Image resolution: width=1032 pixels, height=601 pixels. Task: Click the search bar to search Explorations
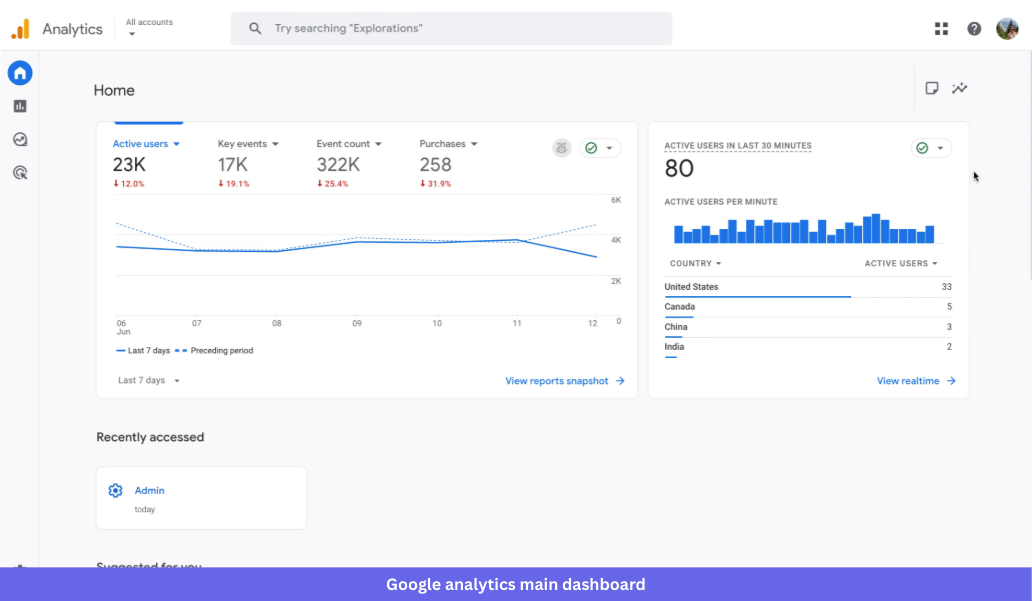(451, 28)
